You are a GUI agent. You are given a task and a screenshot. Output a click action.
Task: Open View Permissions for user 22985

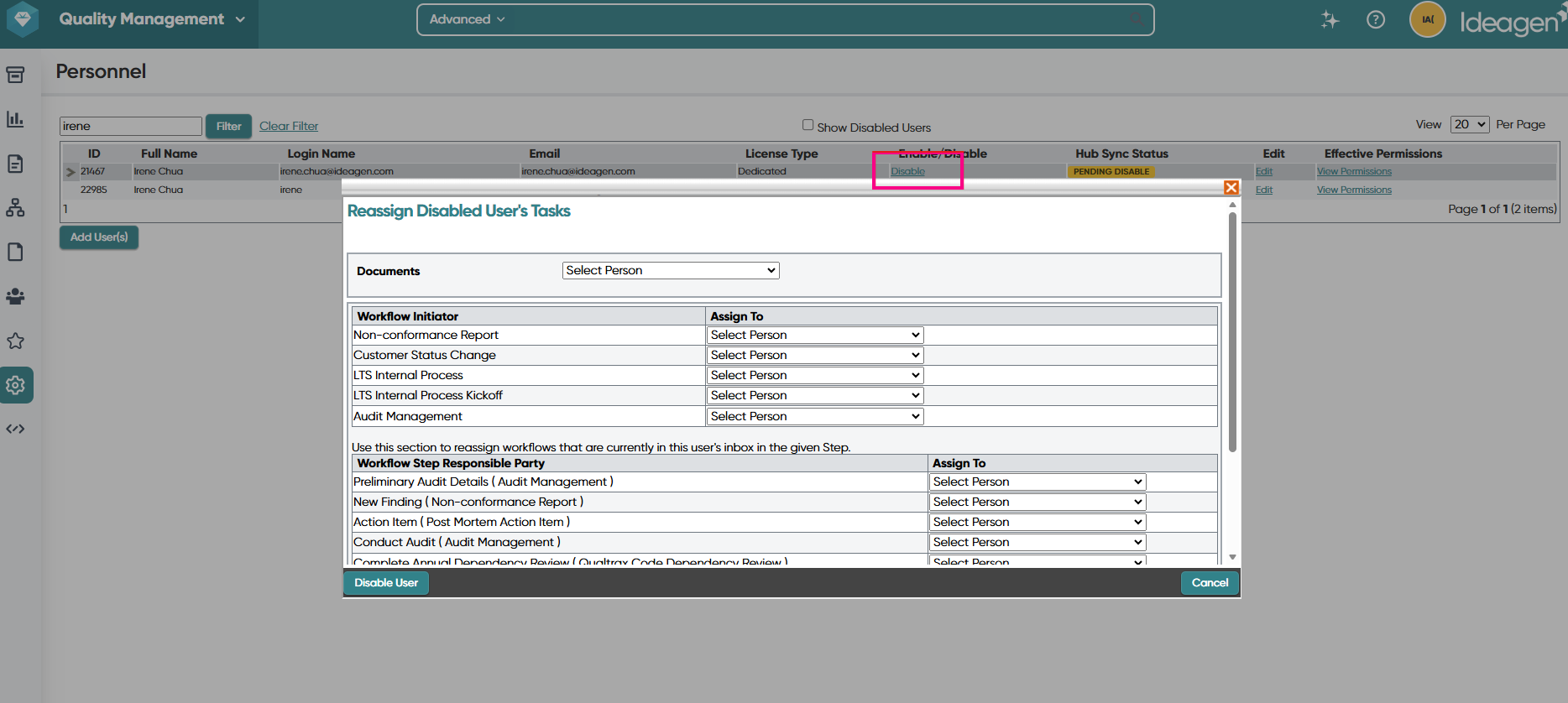(1354, 190)
